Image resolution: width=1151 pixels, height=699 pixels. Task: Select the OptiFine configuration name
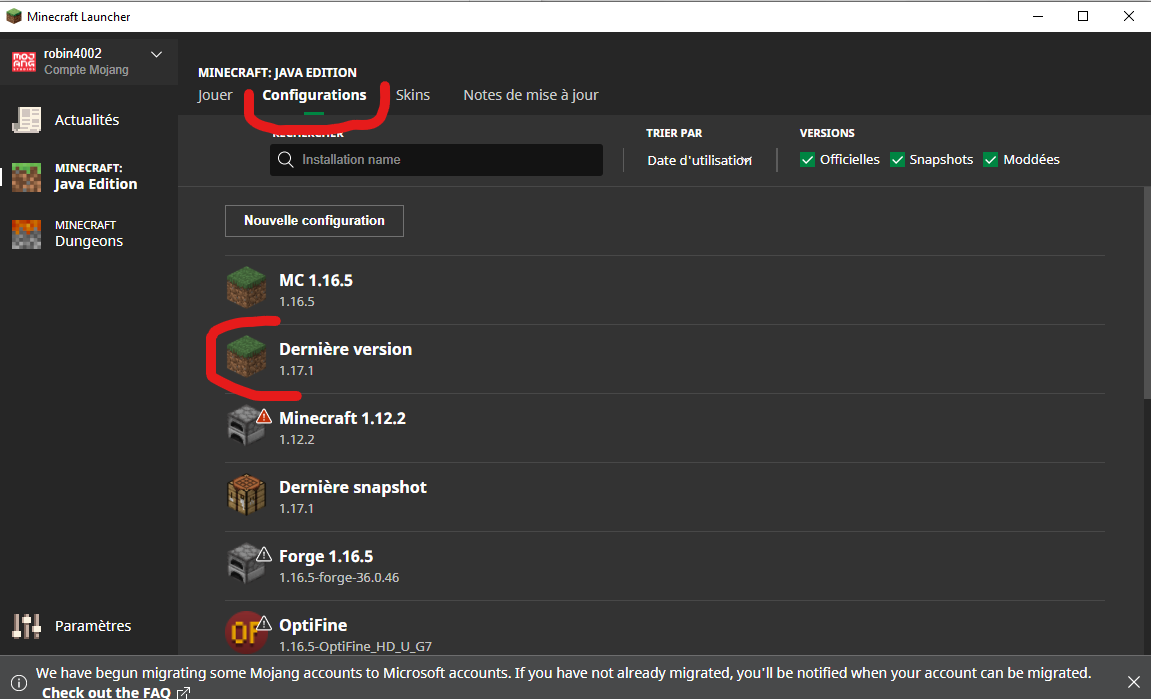(313, 626)
